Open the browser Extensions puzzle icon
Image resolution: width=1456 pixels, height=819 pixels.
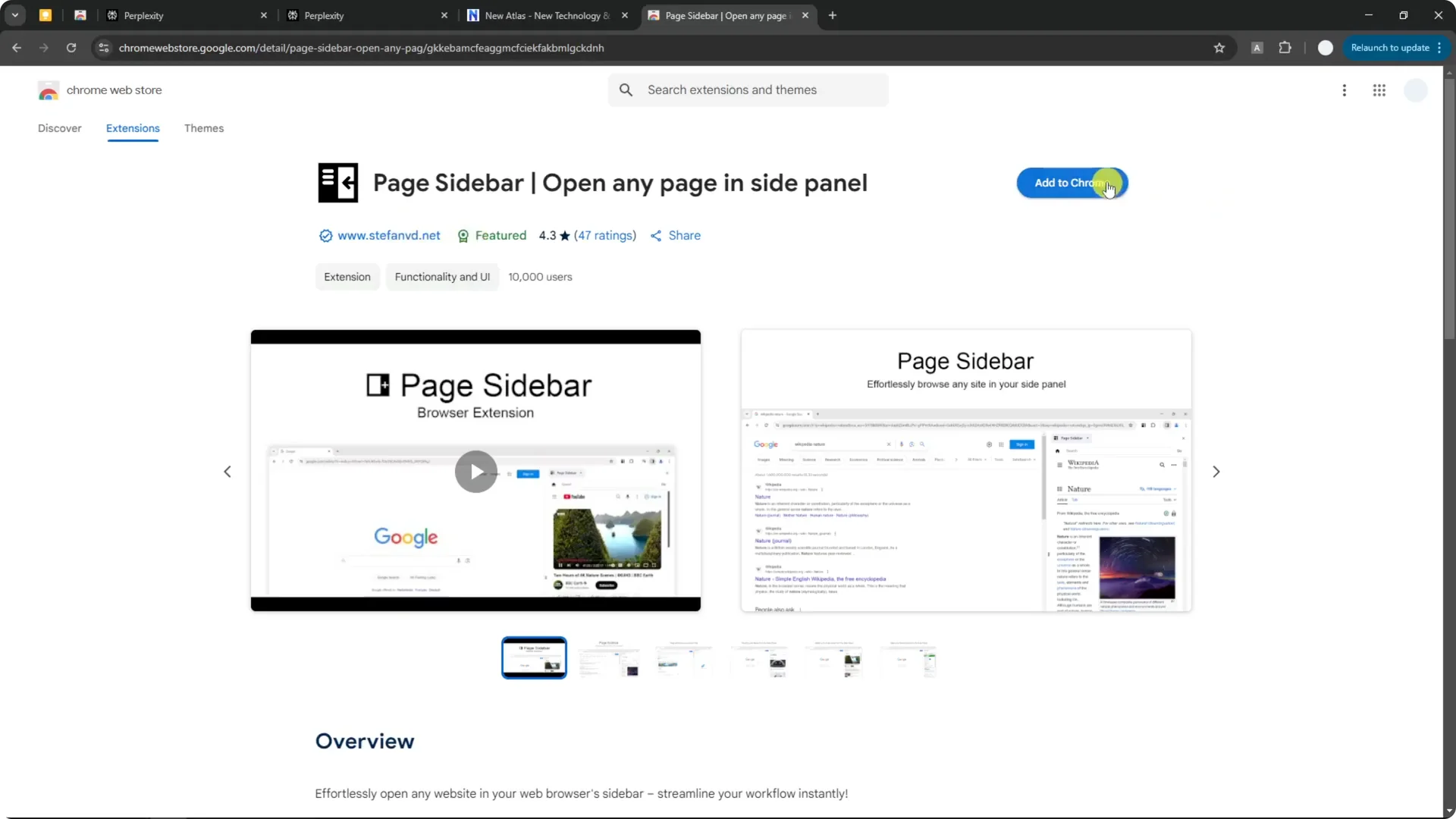pyautogui.click(x=1285, y=48)
